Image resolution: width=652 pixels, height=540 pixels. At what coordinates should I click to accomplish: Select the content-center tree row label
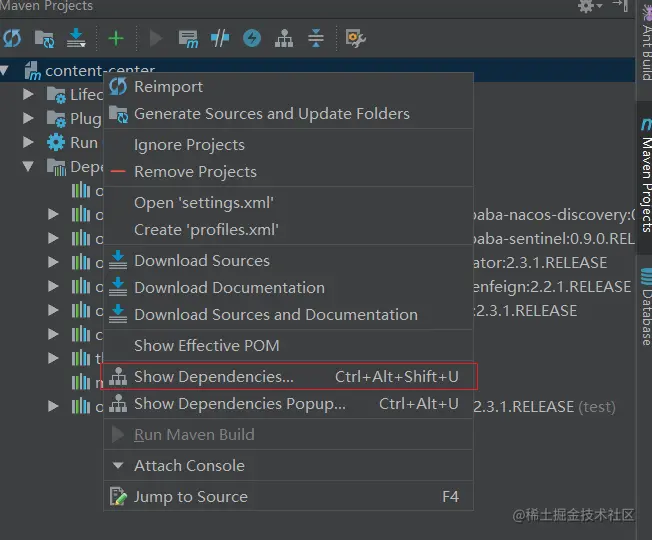point(100,71)
